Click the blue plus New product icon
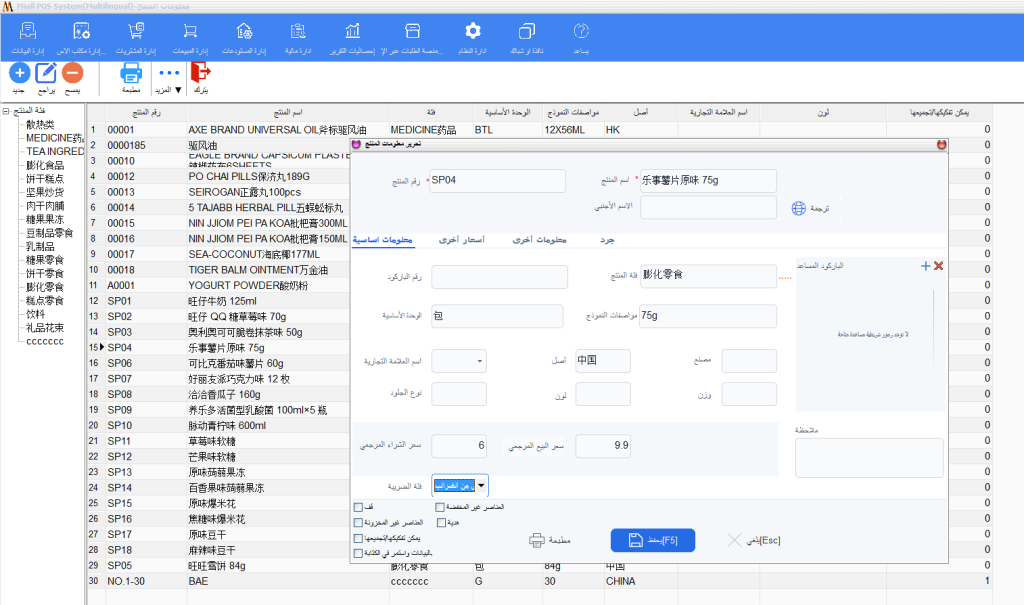 (x=18, y=73)
